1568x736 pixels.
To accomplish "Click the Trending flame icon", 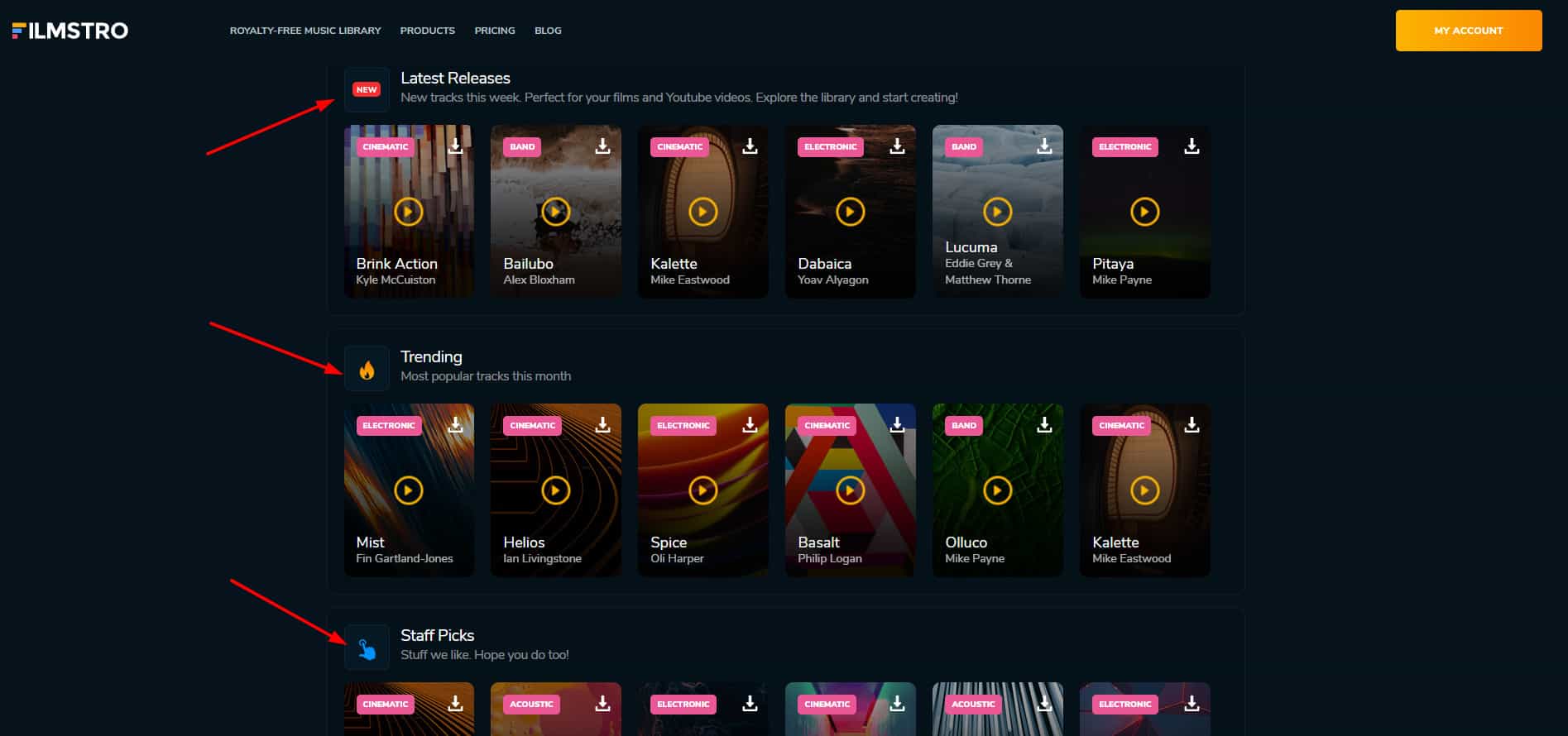I will pyautogui.click(x=367, y=369).
